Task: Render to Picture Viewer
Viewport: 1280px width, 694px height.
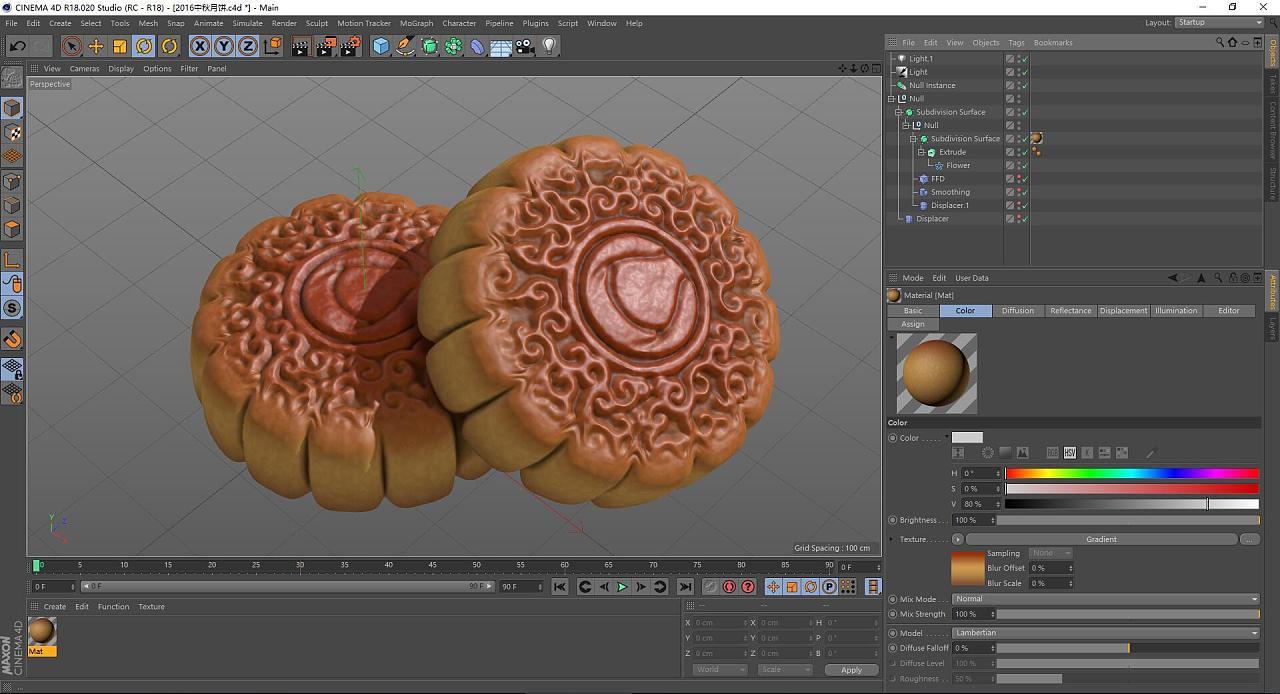Action: 326,46
